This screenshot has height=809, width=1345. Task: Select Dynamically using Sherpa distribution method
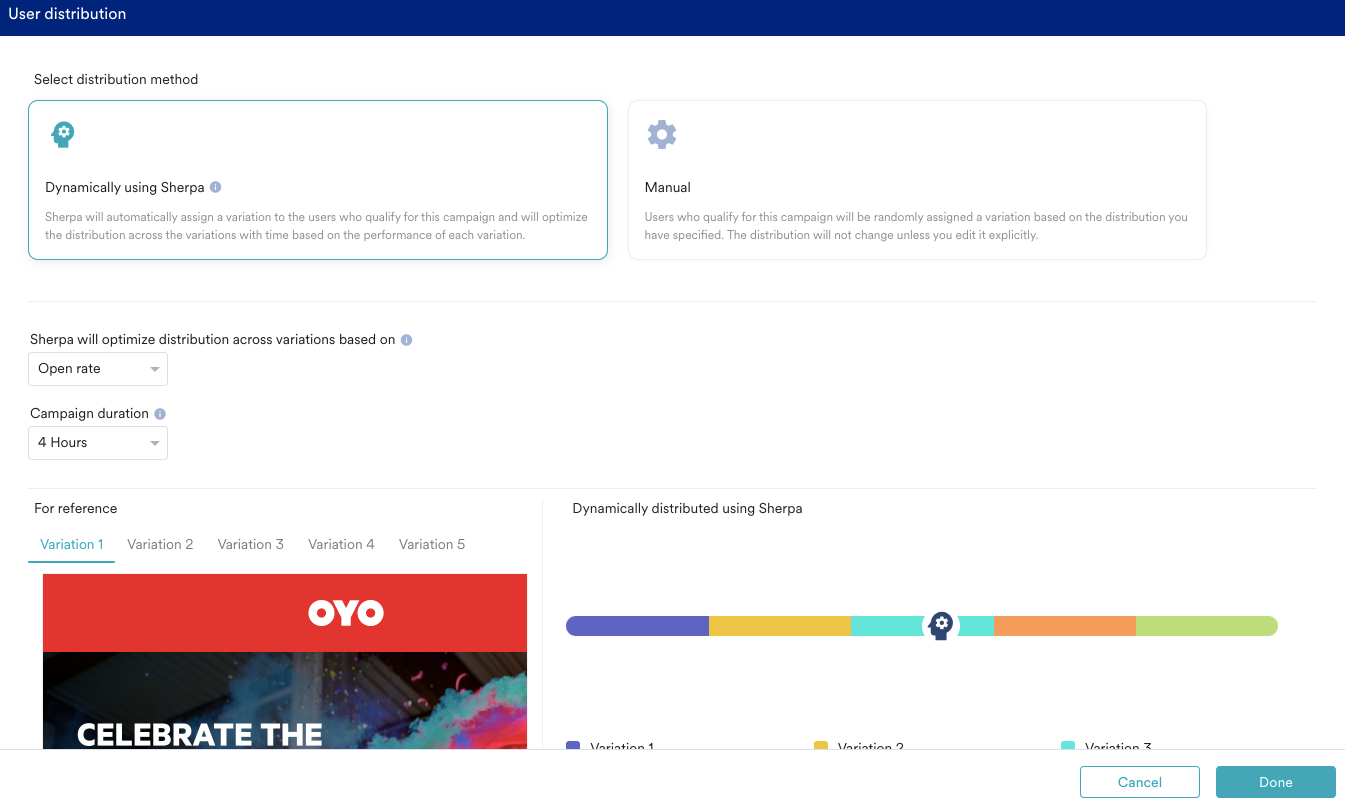coord(317,180)
